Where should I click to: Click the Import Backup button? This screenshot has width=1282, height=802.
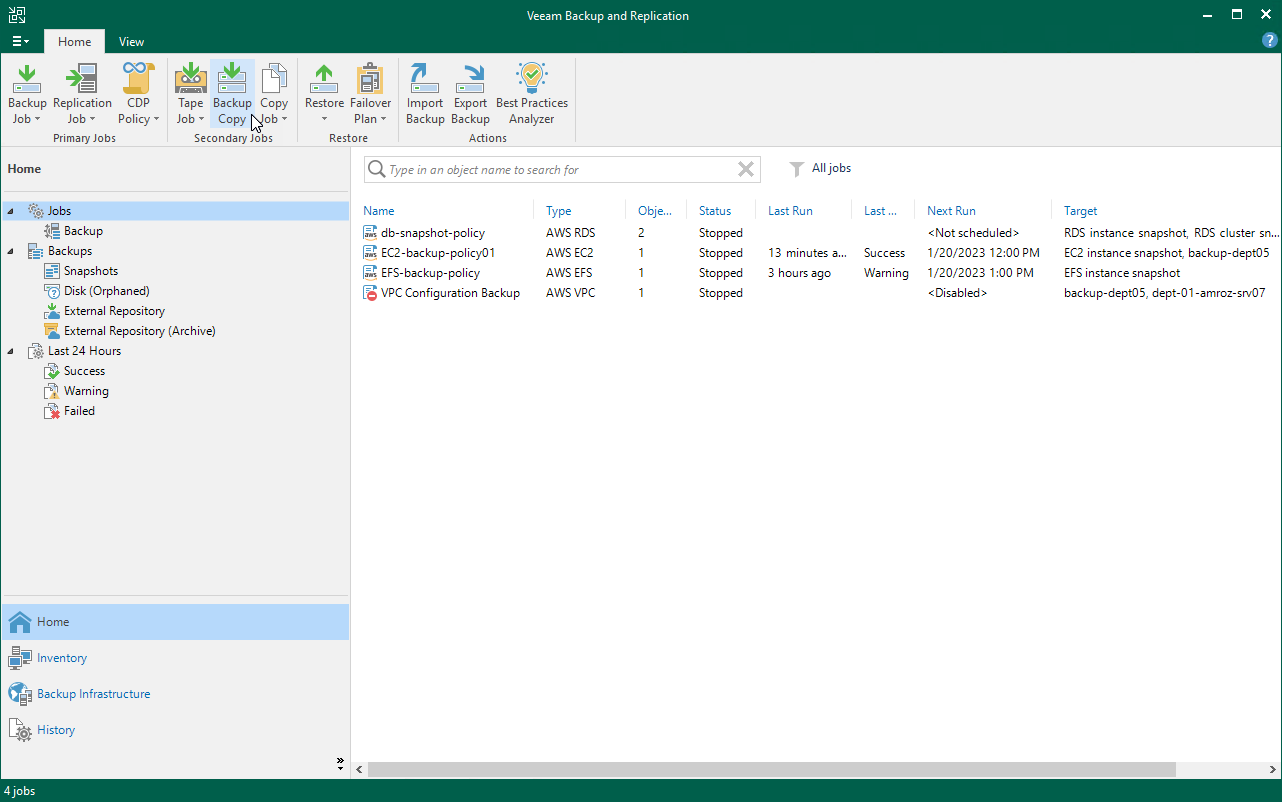click(x=425, y=94)
